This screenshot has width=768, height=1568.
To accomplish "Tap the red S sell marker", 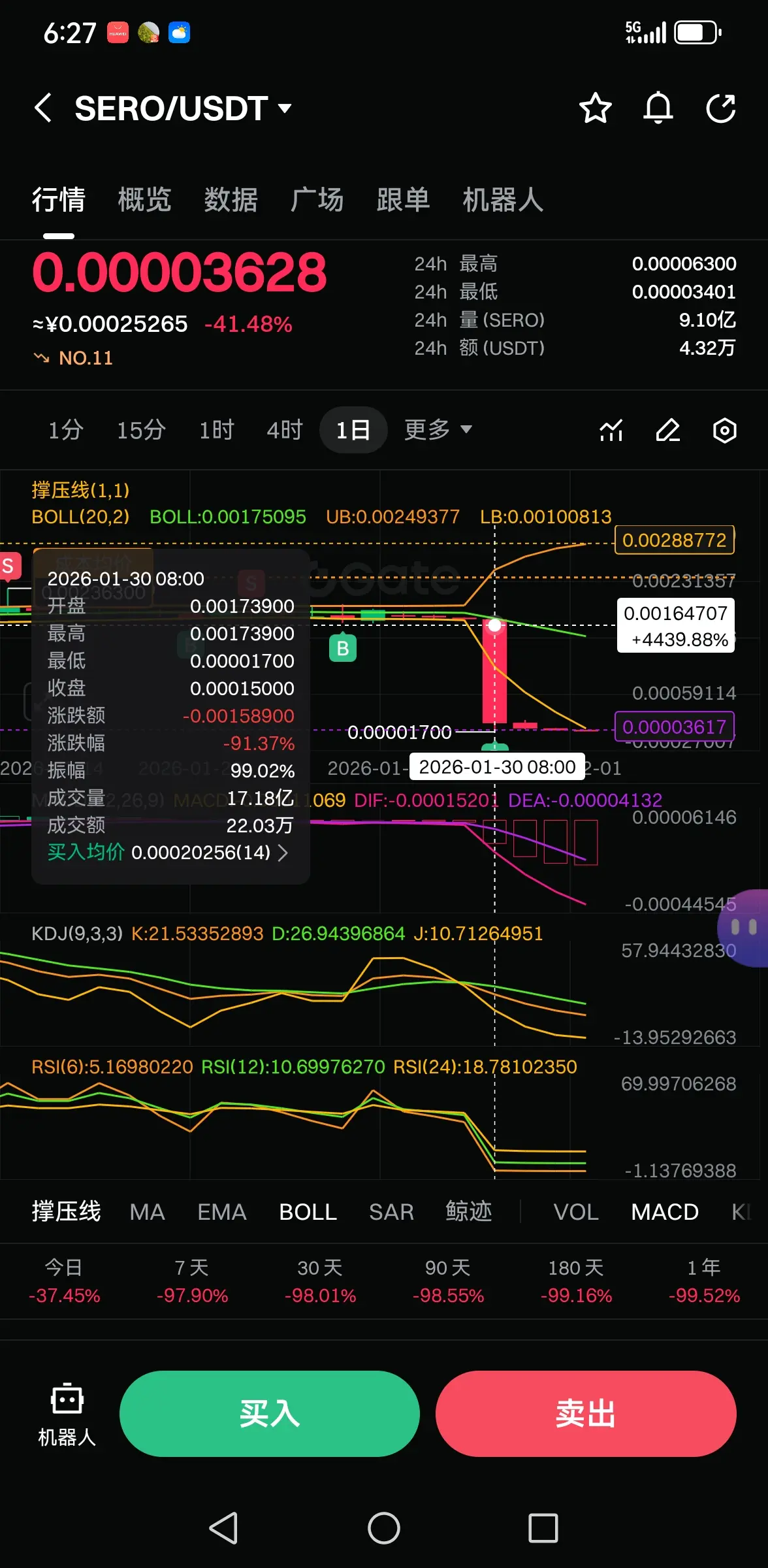I will click(10, 566).
